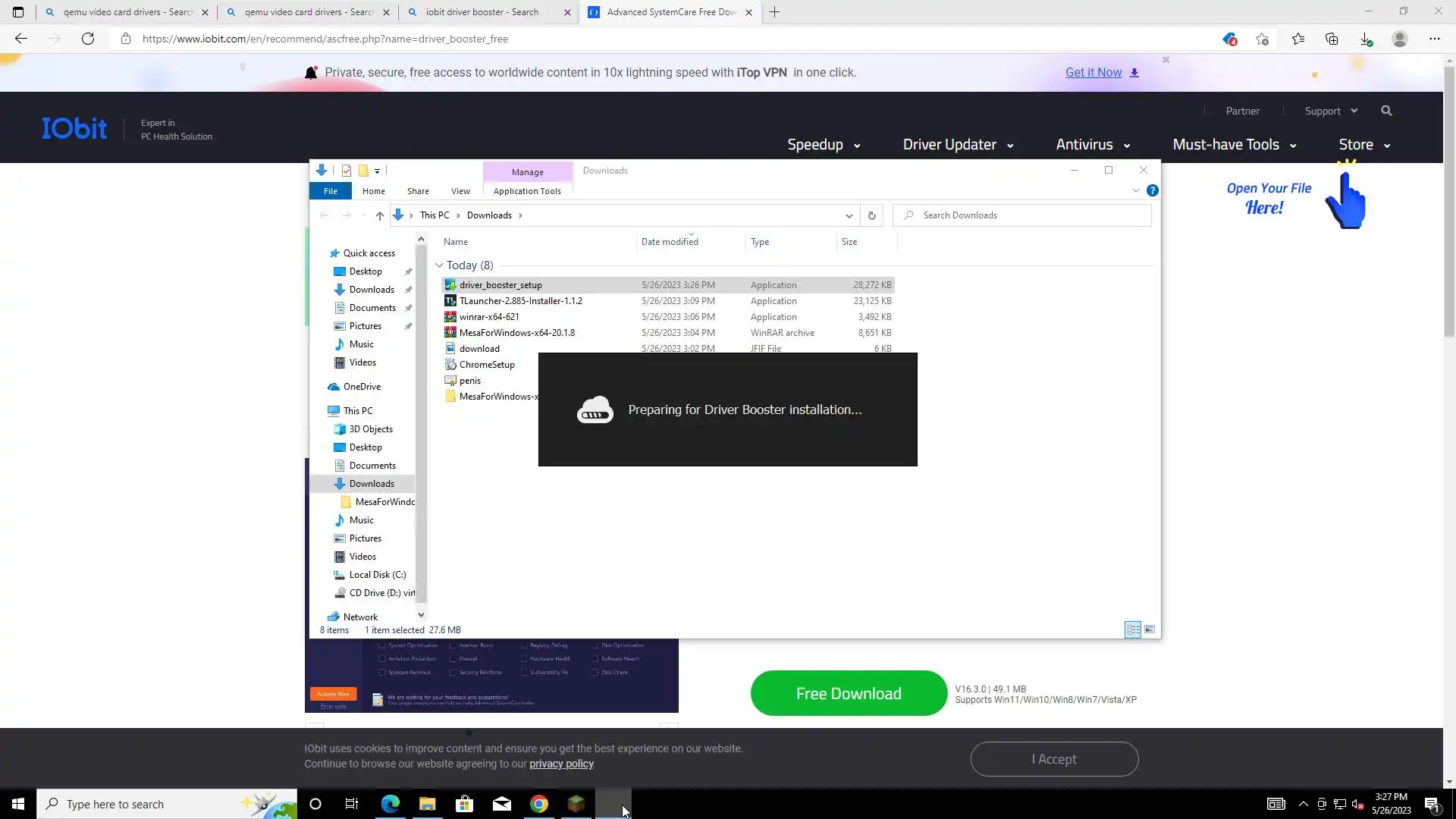
Task: Switch to large icons view button
Action: (x=1150, y=629)
